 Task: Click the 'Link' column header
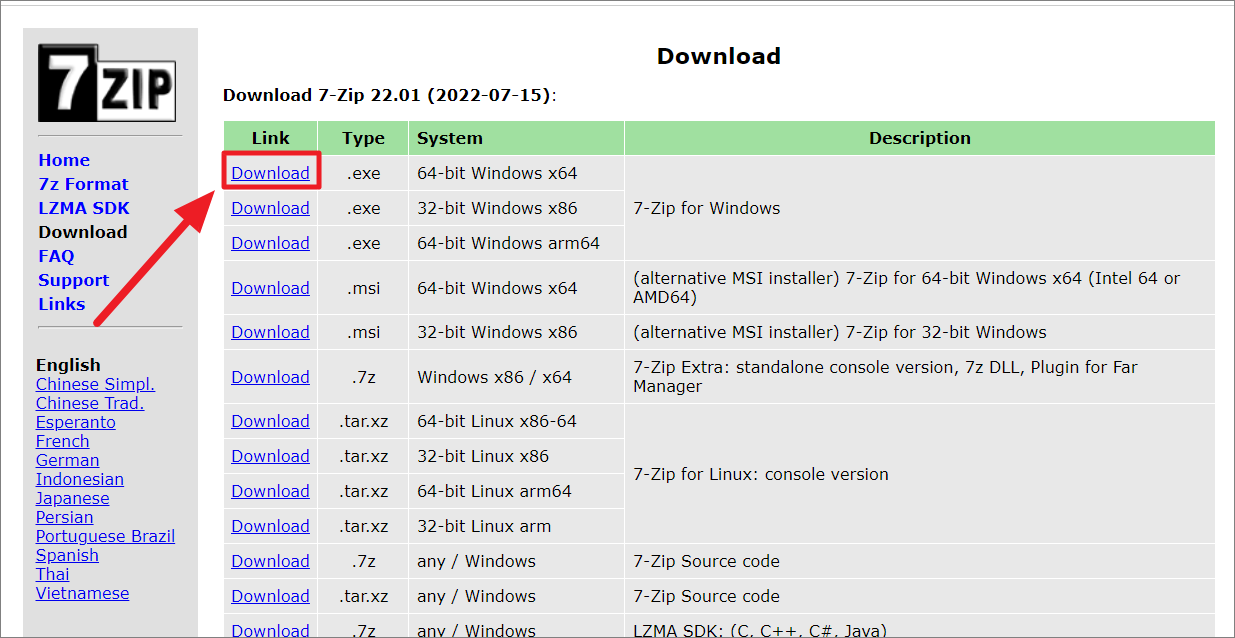pyautogui.click(x=271, y=138)
